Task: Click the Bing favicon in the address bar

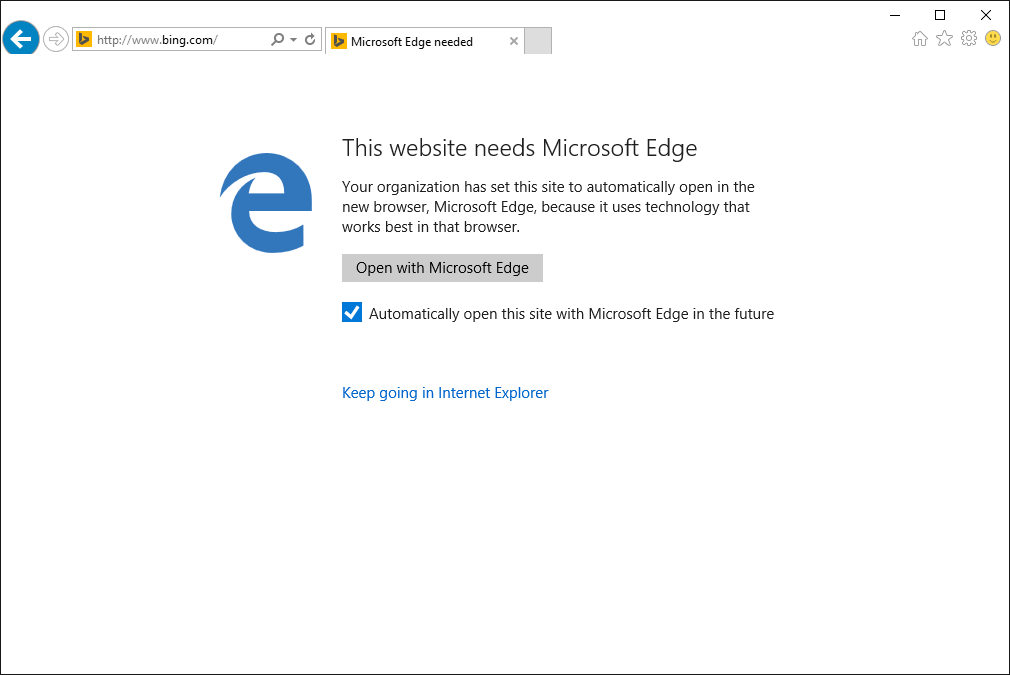Action: (x=85, y=38)
